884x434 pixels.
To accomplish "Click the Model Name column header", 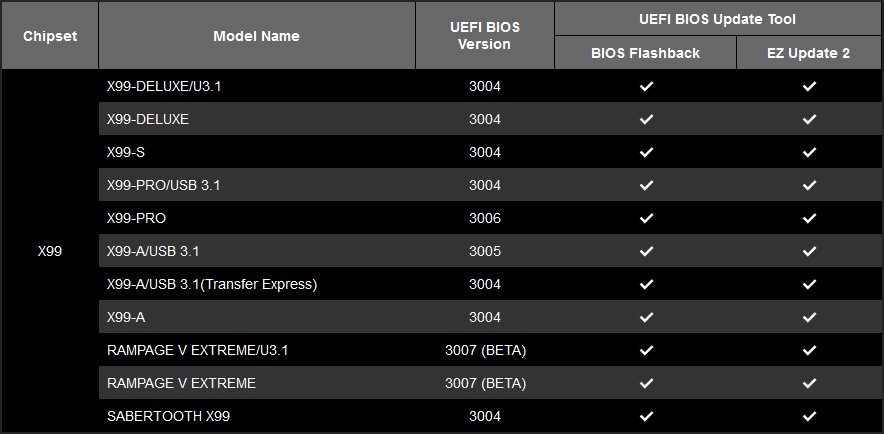I will (x=256, y=36).
